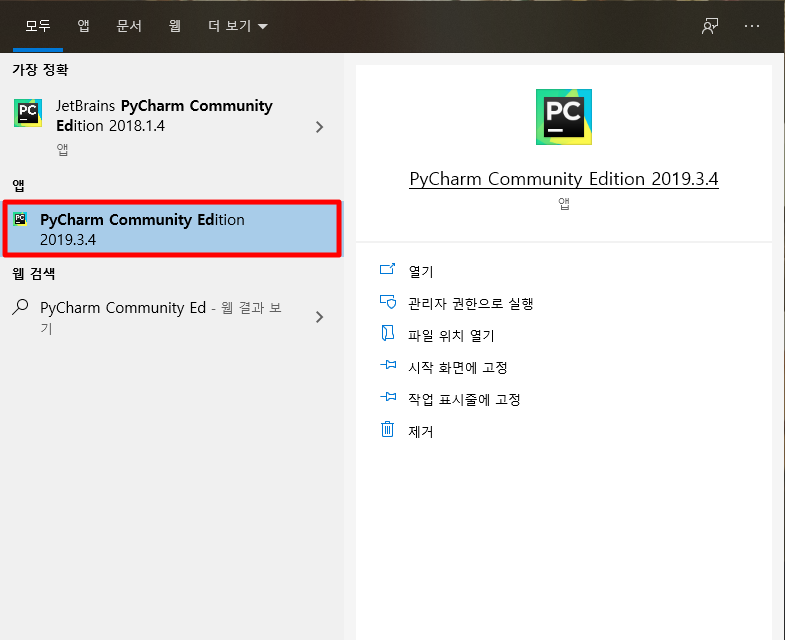This screenshot has width=785, height=640.
Task: Click the web search magnifier icon
Action: [x=20, y=307]
